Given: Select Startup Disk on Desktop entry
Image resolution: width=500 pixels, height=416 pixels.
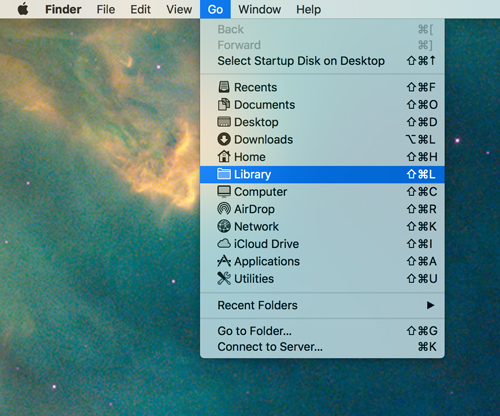Looking at the screenshot, I should [x=322, y=61].
